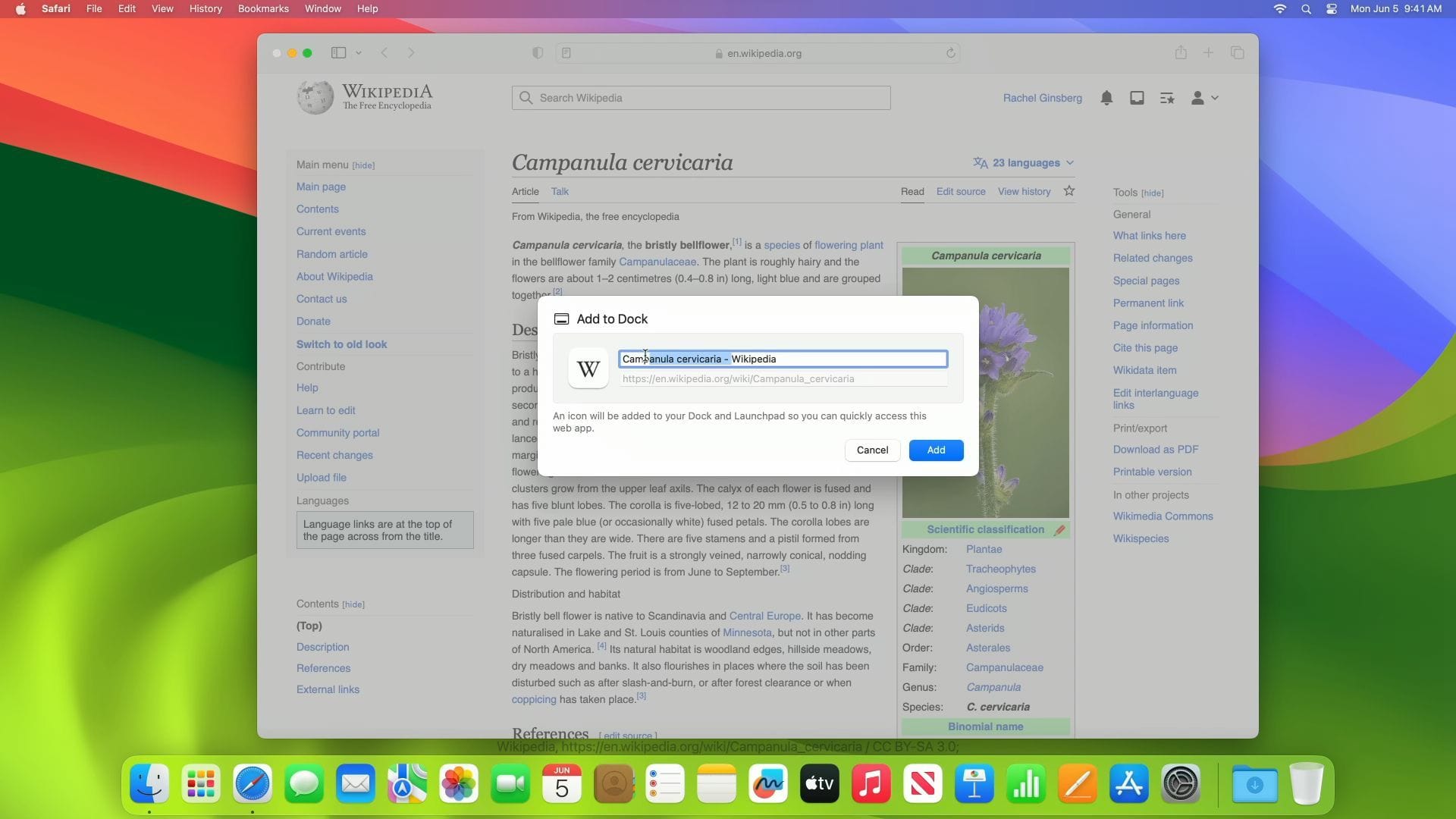Open a new tab with the plus icon
Screen dimensions: 1456x819
(x=1209, y=52)
